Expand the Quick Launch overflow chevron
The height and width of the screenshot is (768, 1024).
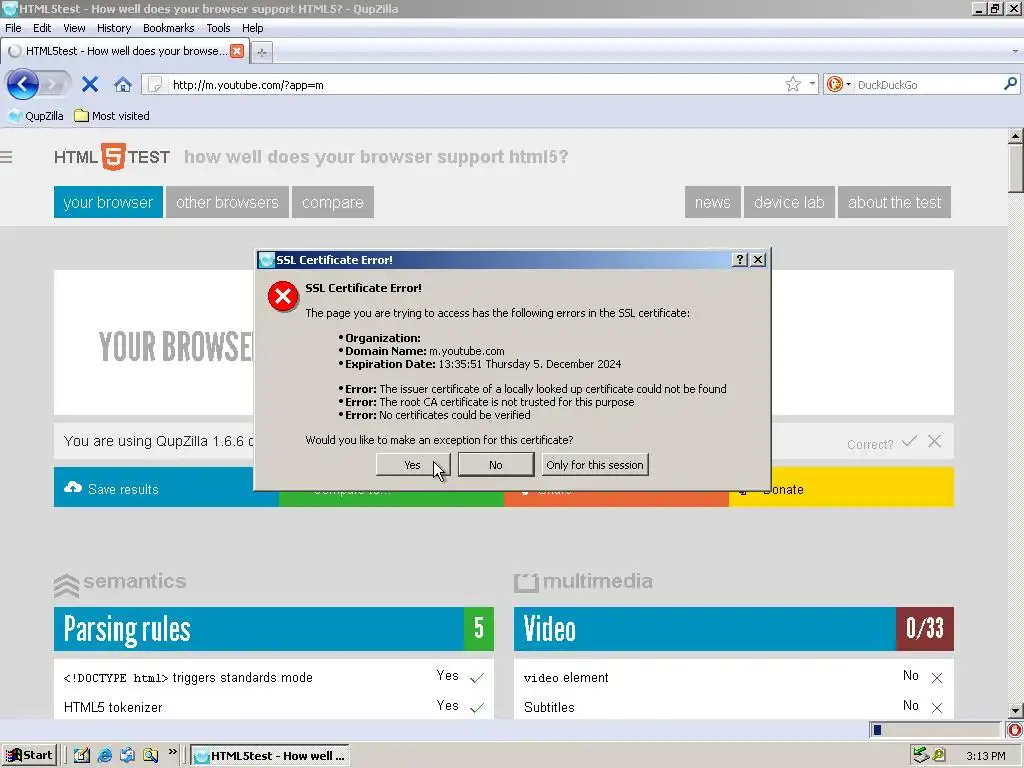point(172,752)
